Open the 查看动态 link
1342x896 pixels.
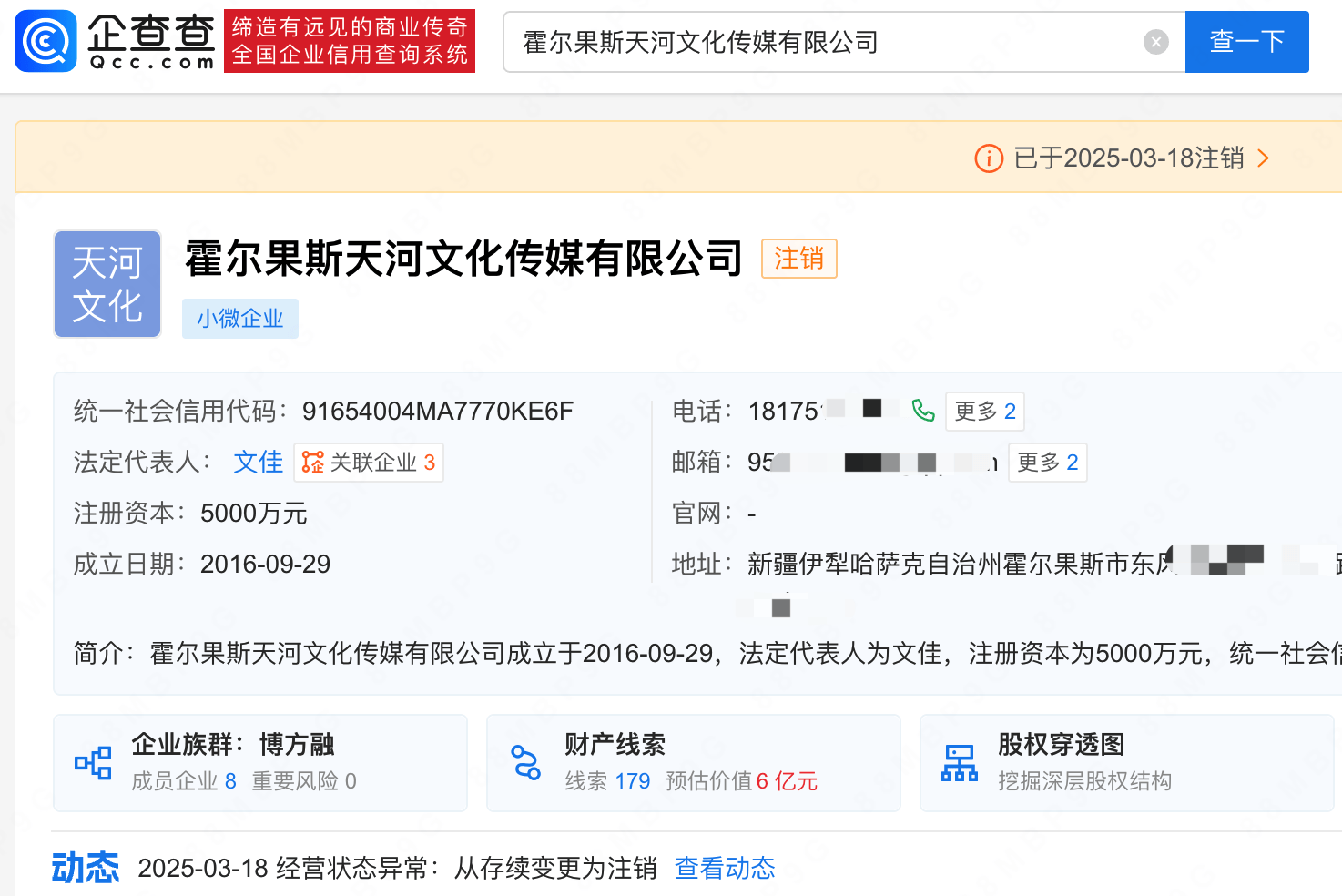coord(725,869)
